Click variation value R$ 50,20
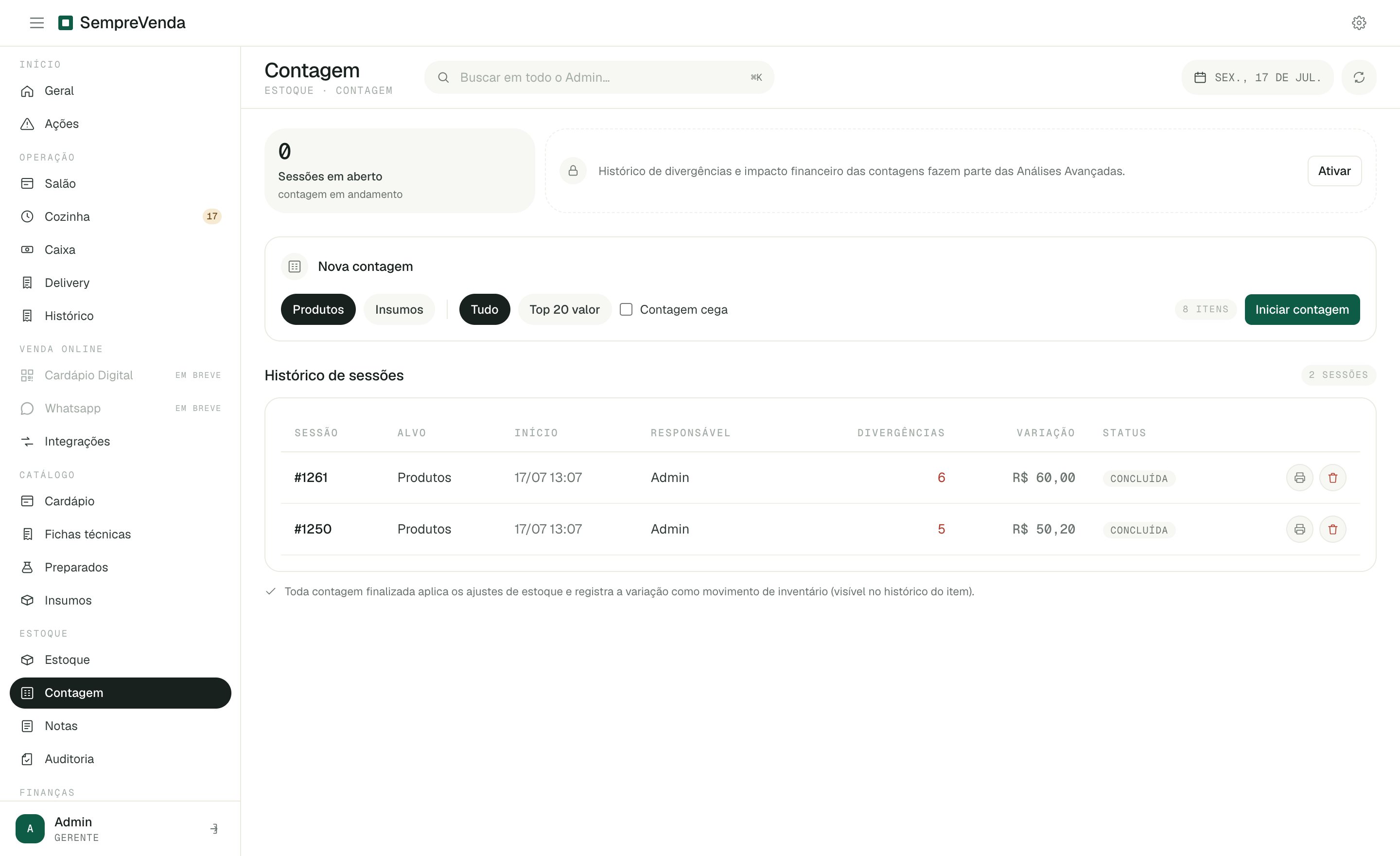This screenshot has height=856, width=1400. click(x=1043, y=529)
